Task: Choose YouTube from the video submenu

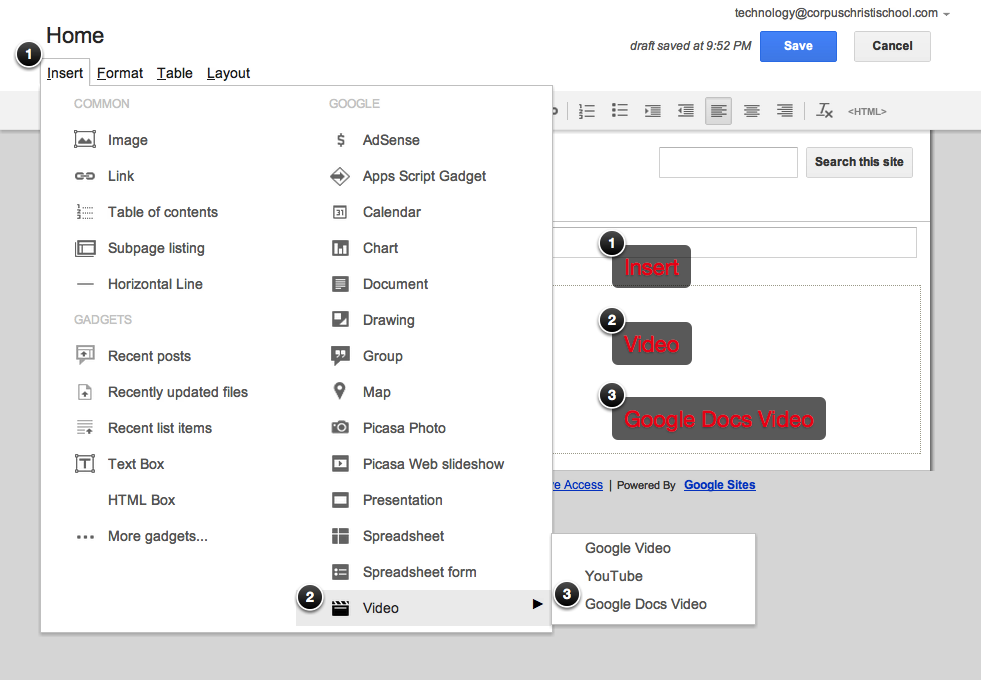Action: pos(653,576)
